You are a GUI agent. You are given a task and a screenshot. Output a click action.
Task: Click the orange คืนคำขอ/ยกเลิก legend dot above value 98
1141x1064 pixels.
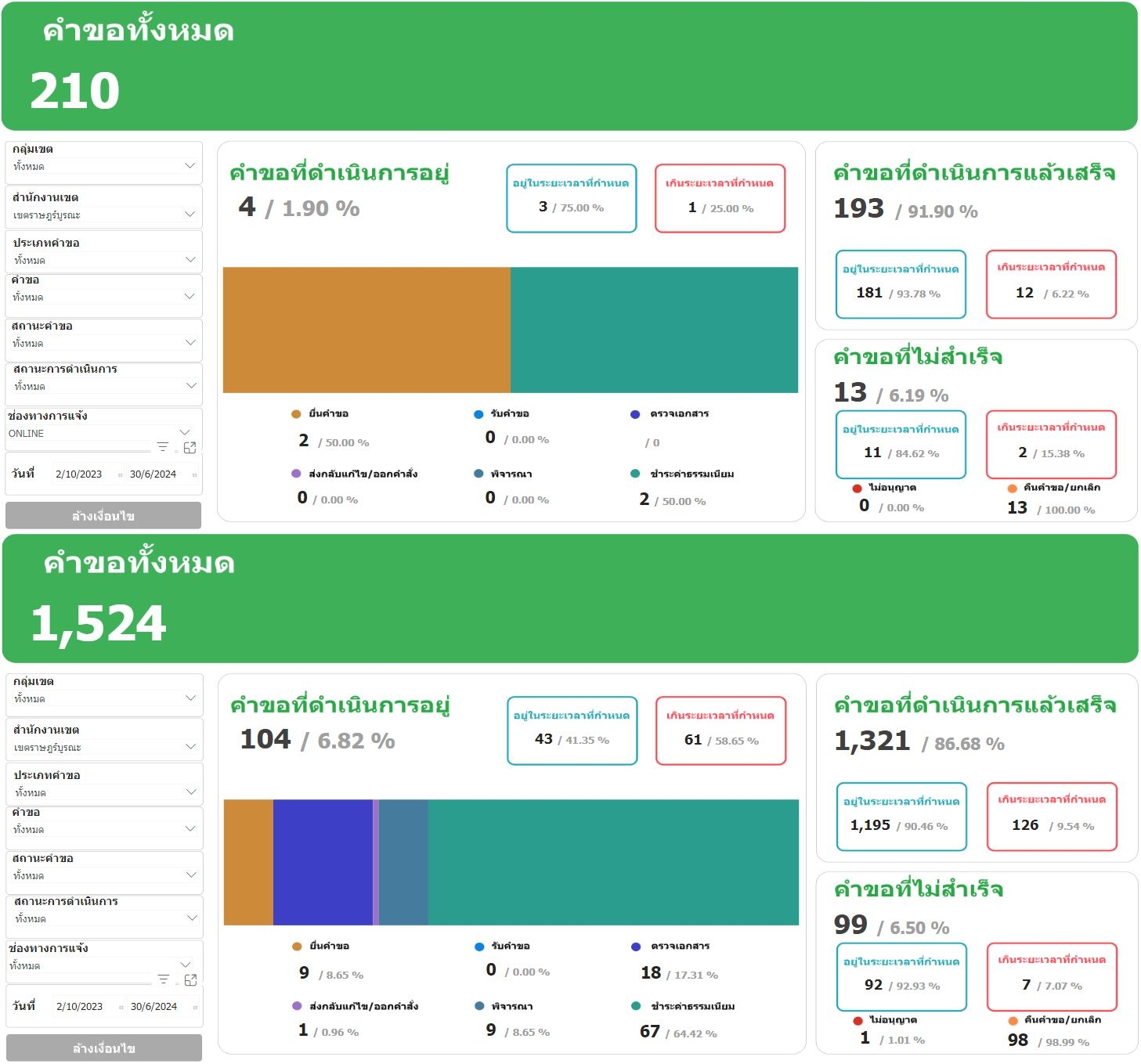coord(1013,1020)
